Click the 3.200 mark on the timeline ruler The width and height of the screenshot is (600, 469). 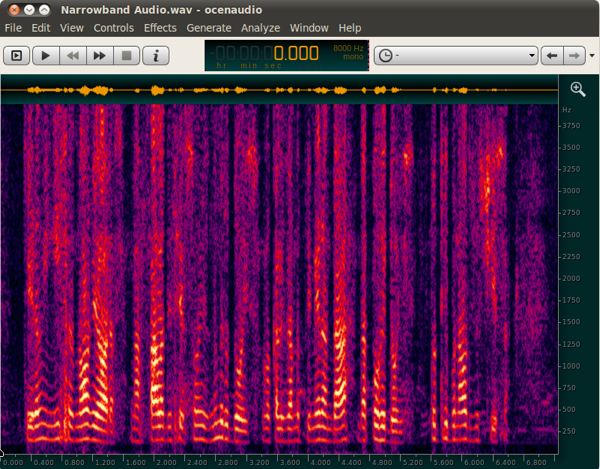click(x=259, y=462)
